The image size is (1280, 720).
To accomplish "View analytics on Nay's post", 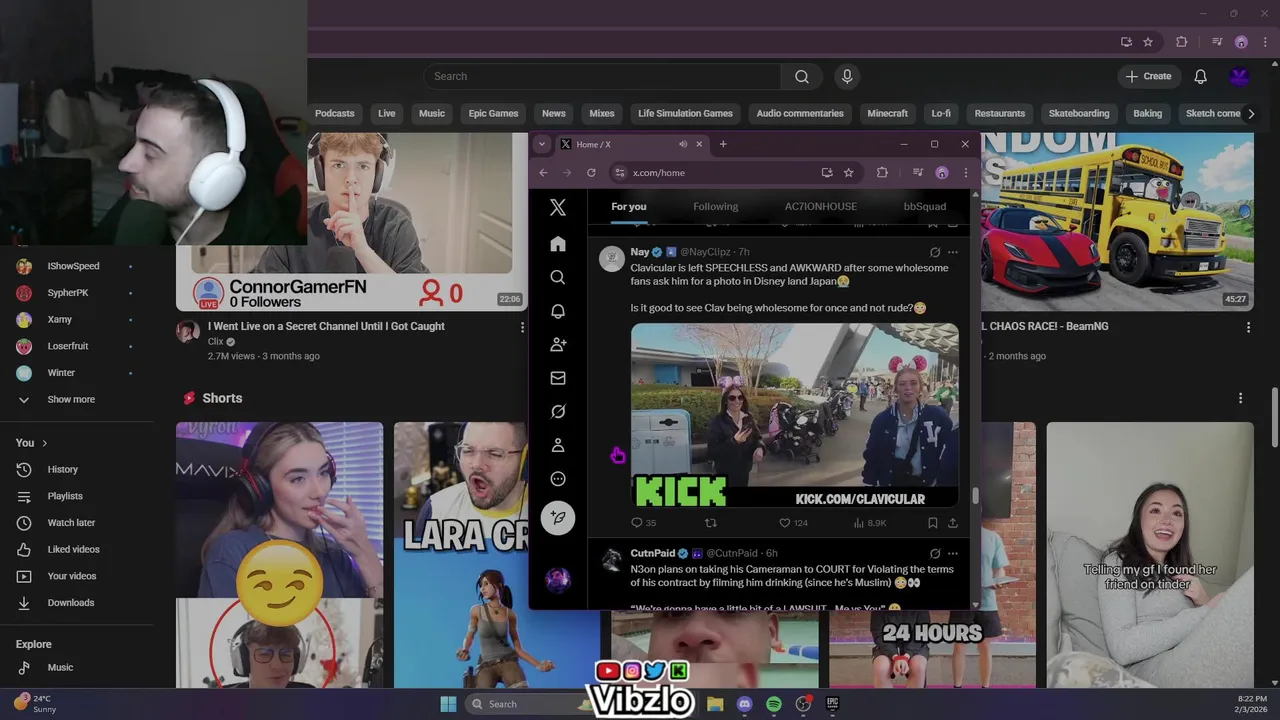I will coord(858,522).
